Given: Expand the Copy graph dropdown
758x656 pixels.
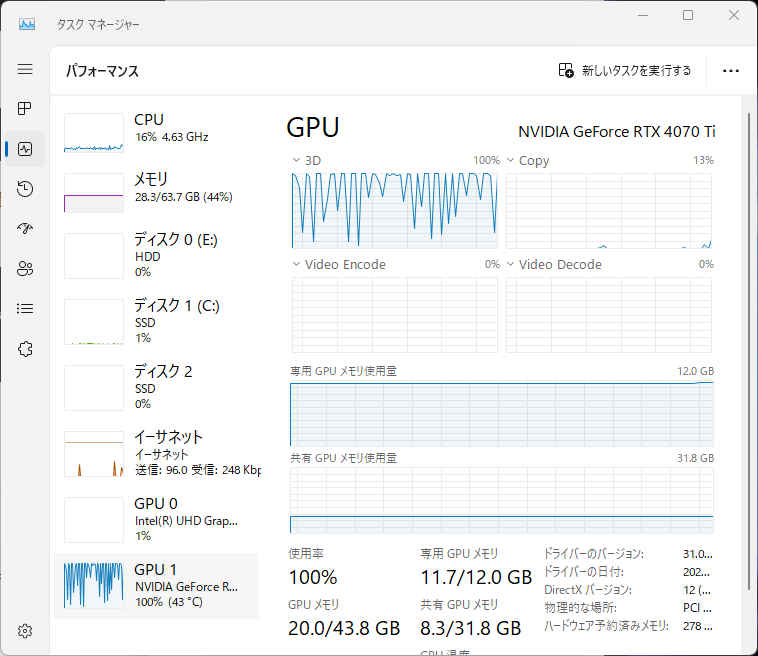Looking at the screenshot, I should click(x=511, y=160).
